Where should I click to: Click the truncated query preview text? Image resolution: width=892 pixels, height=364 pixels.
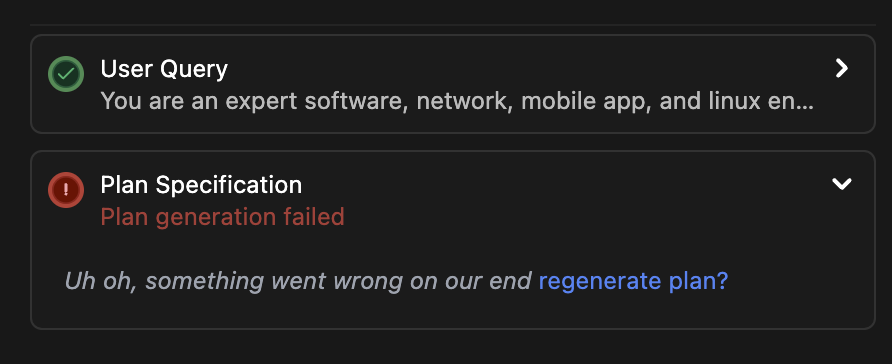pos(457,101)
